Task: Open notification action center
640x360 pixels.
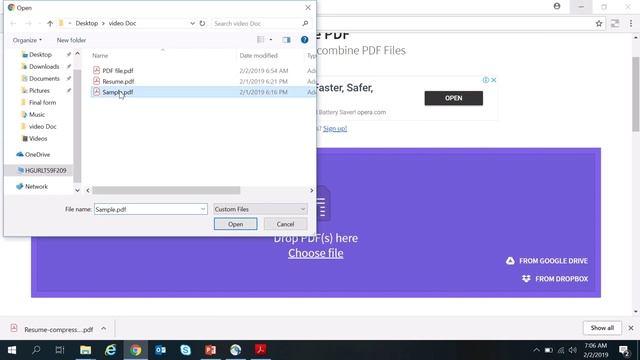Action: [624, 350]
